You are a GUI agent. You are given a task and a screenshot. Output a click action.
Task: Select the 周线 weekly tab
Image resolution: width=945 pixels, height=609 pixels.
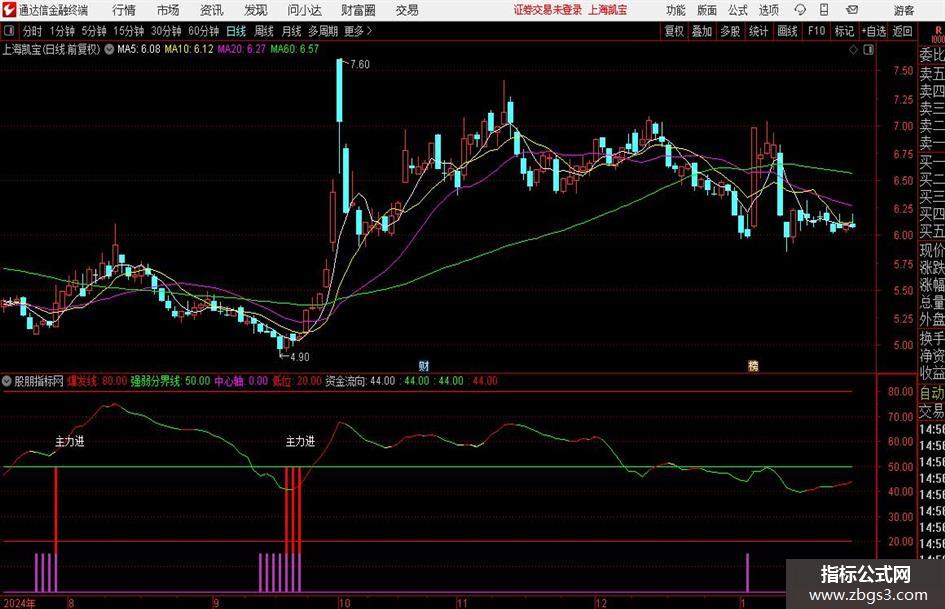(263, 31)
